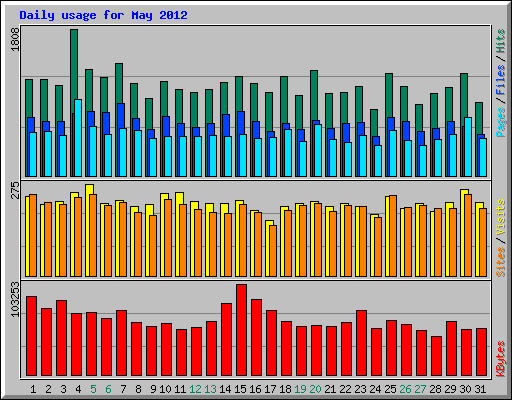The image size is (512, 400).
Task: Select day label 2 on the x-axis
Action: tap(48, 389)
